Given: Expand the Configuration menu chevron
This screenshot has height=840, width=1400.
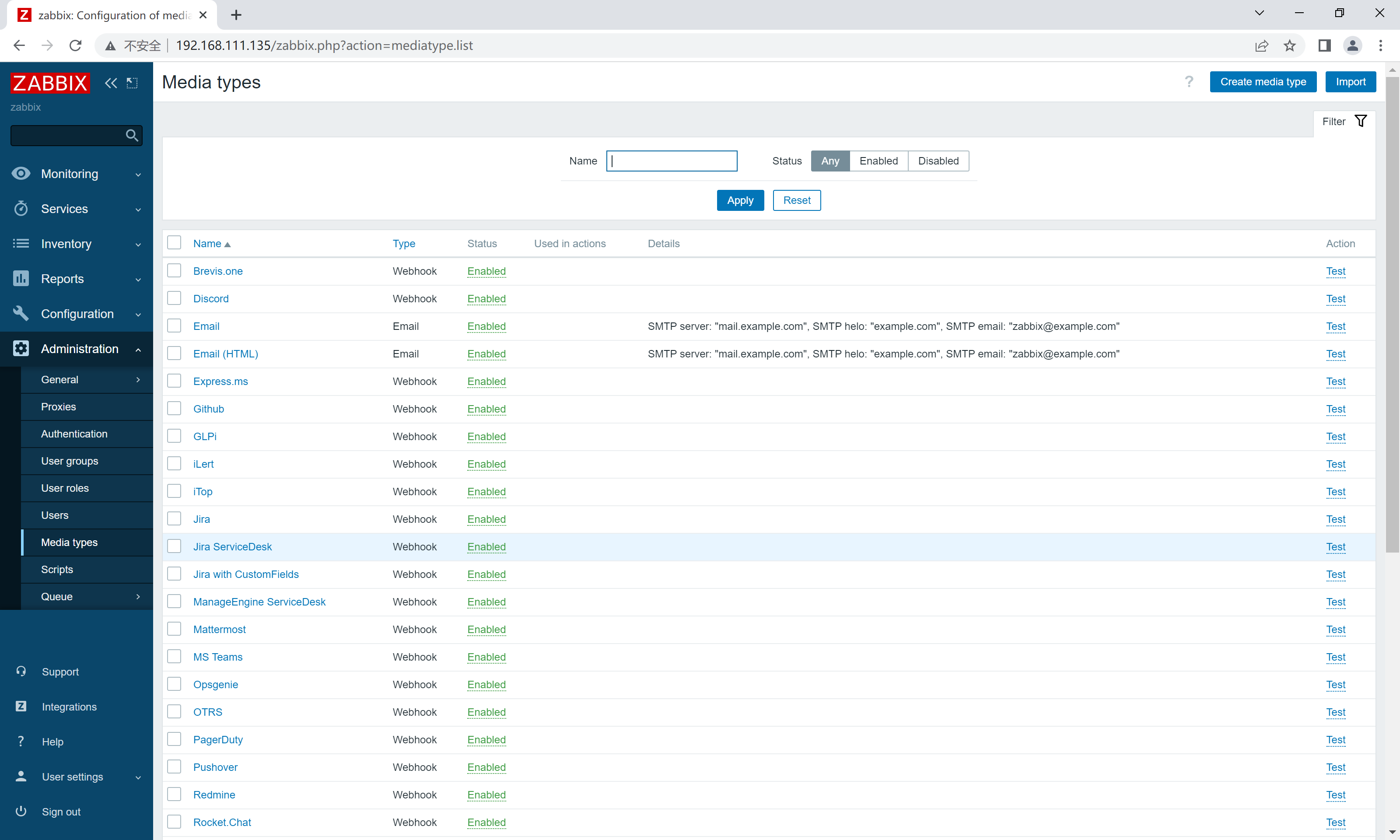Looking at the screenshot, I should pyautogui.click(x=138, y=315).
